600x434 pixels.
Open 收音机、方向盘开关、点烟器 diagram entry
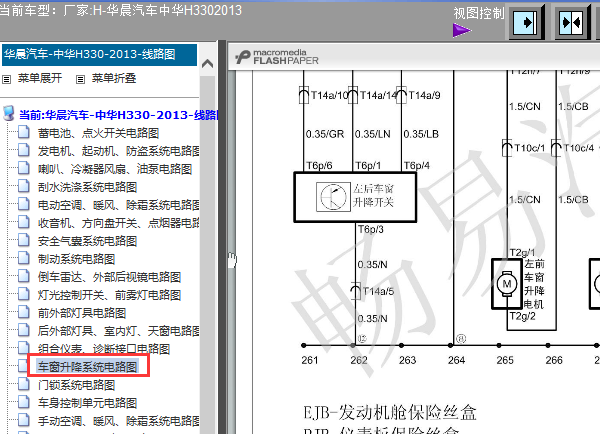pos(118,223)
